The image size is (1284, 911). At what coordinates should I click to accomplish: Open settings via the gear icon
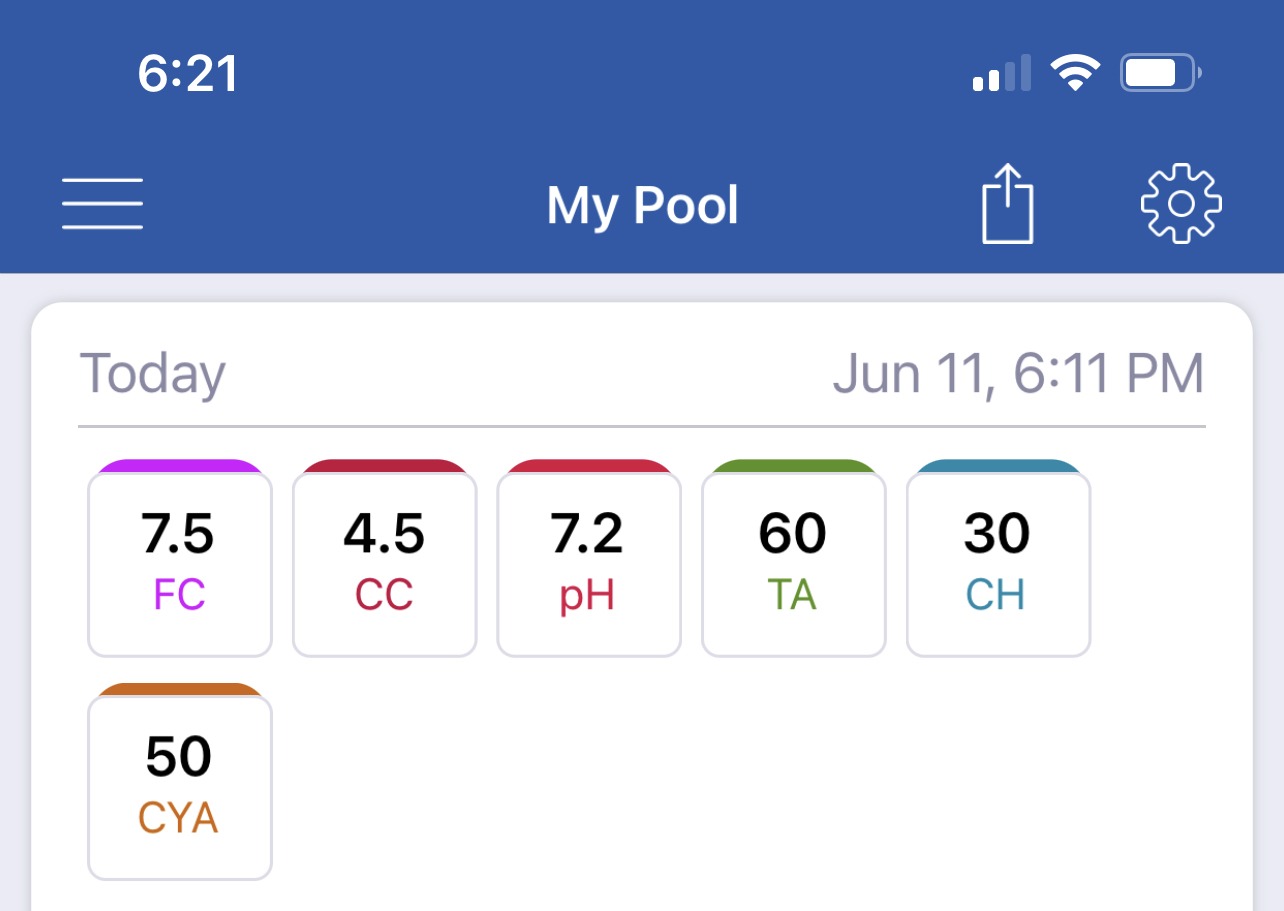tap(1181, 203)
